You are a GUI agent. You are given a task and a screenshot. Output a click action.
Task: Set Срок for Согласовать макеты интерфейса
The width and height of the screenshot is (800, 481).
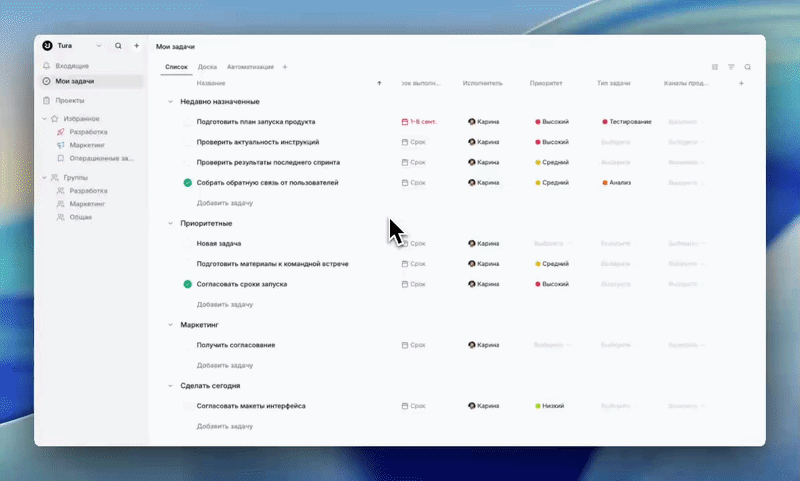[x=413, y=406]
